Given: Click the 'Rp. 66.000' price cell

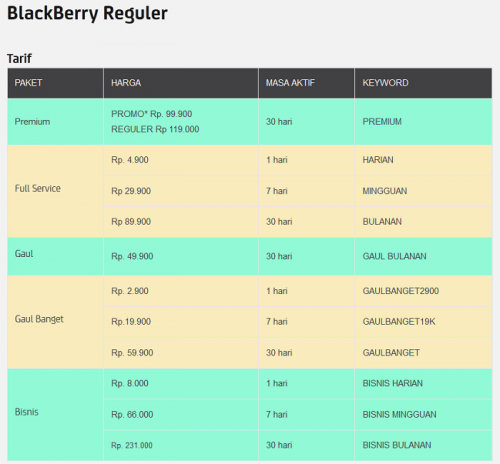Looking at the screenshot, I should click(x=181, y=415).
